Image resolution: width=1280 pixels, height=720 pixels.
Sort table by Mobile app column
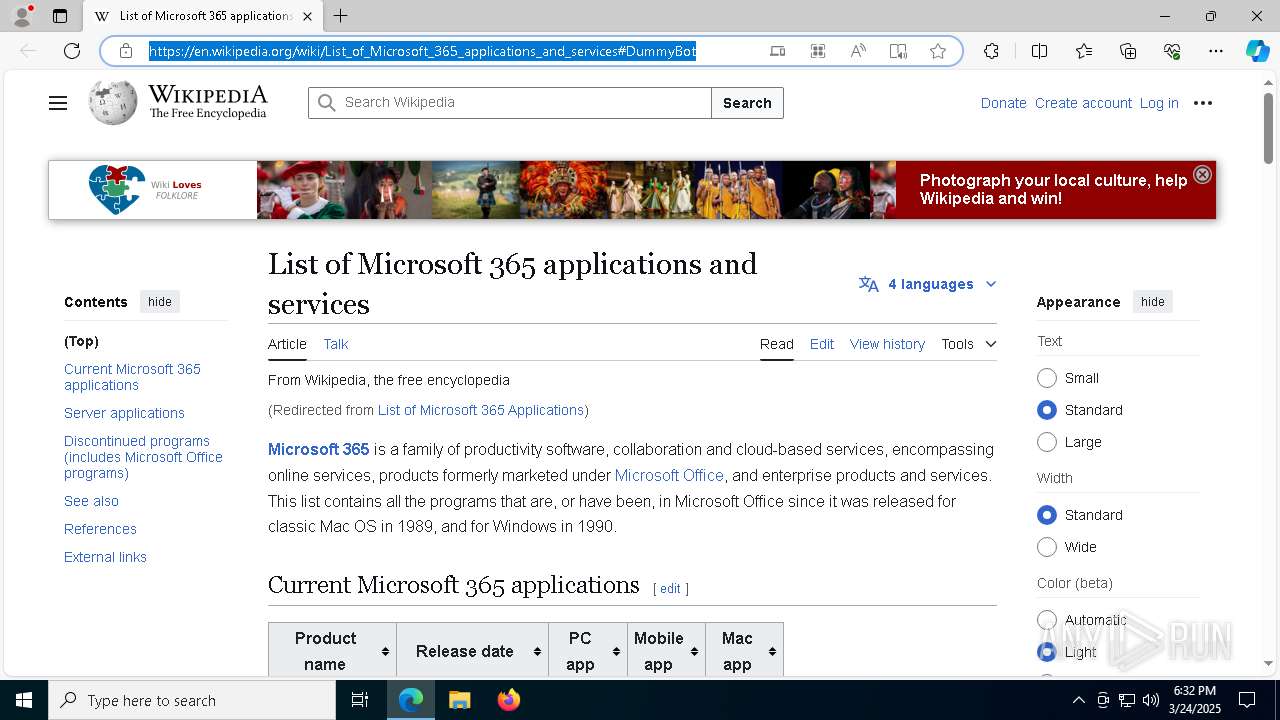tap(666, 651)
